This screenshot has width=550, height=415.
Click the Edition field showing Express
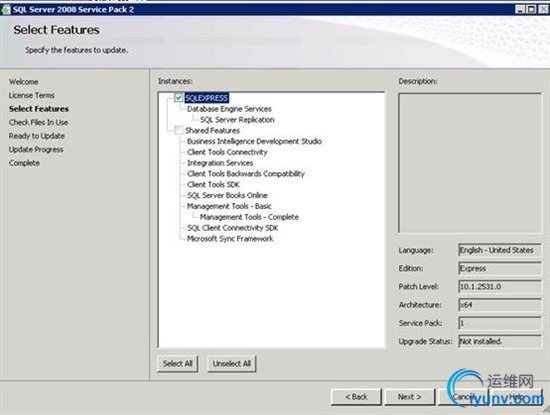[500, 268]
